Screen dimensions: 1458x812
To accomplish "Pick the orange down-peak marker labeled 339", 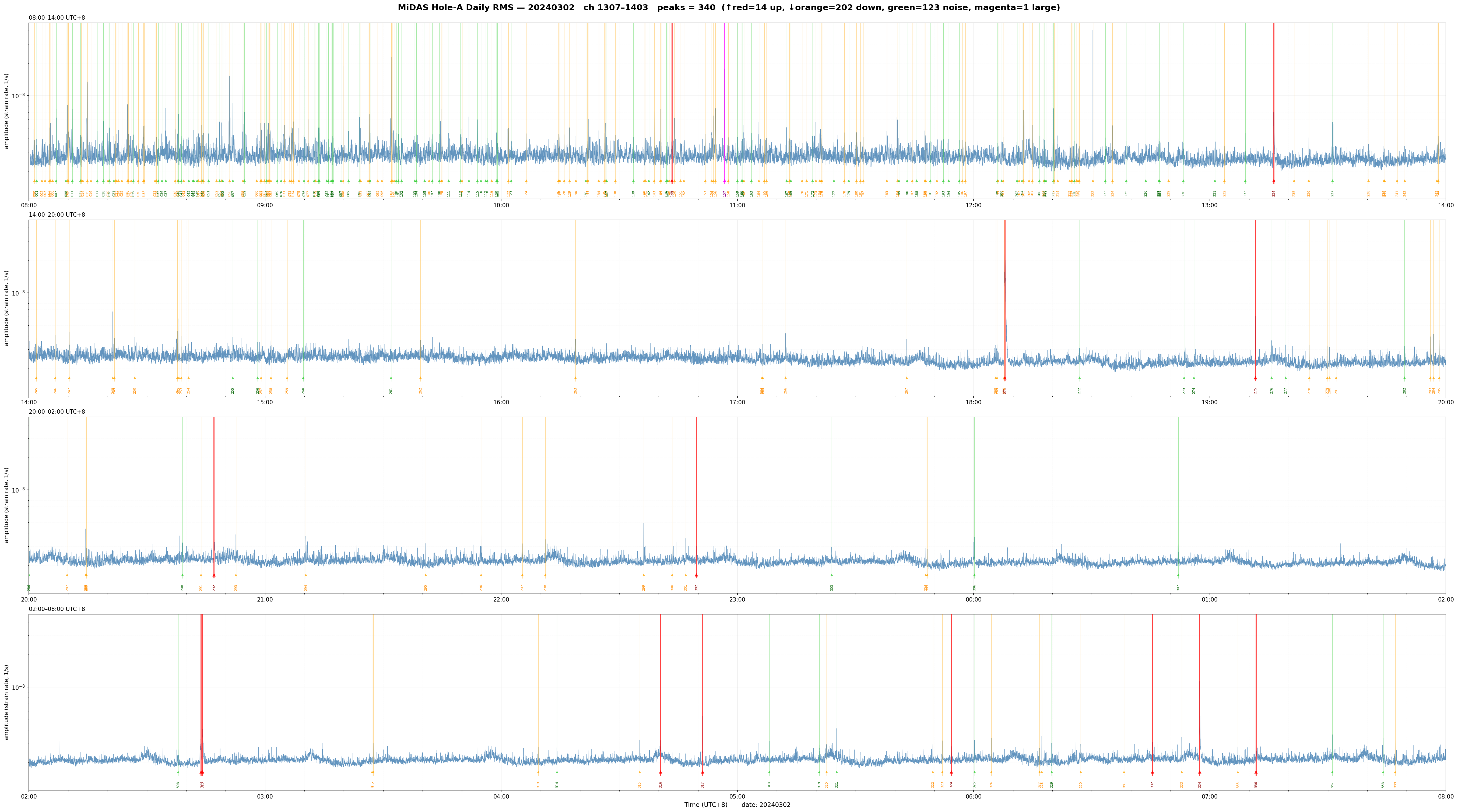I will coord(1395,772).
